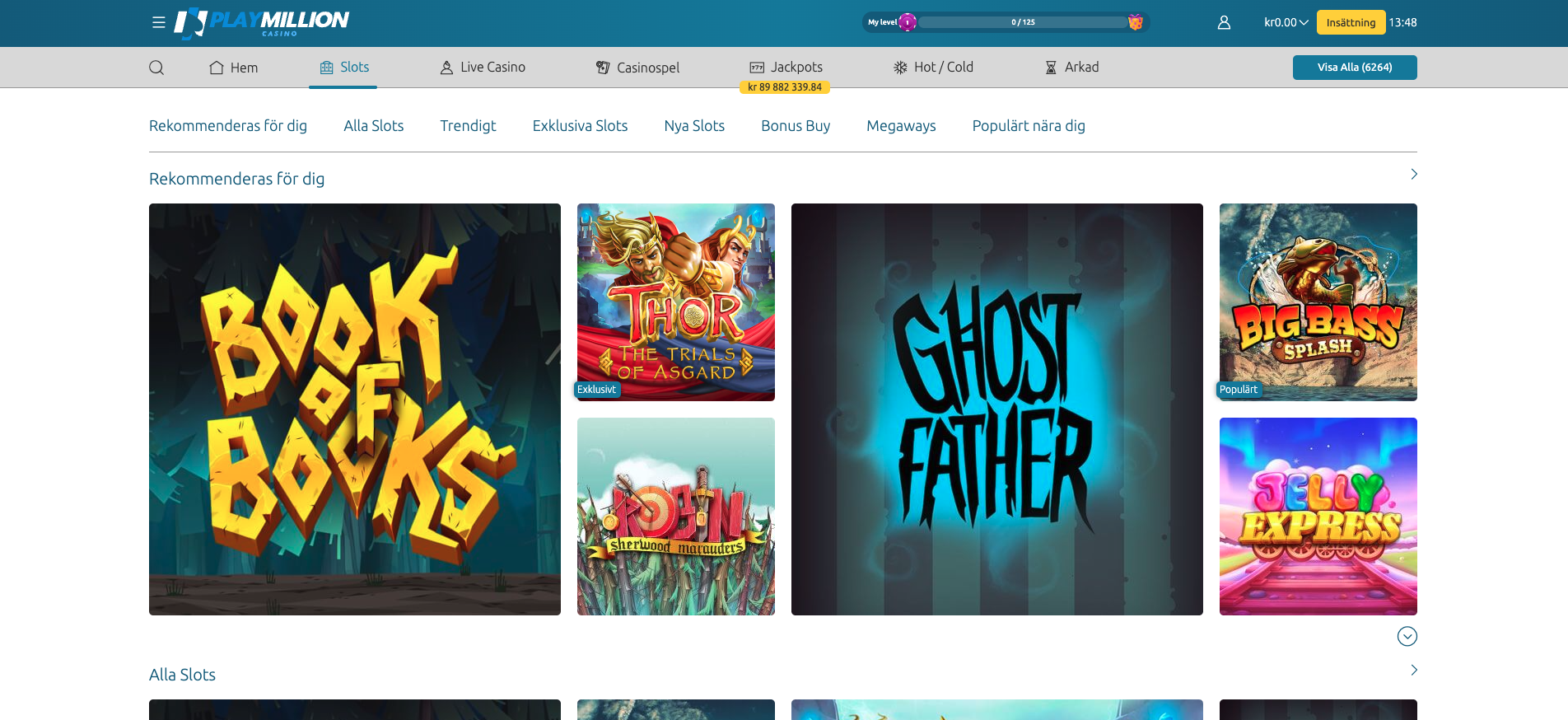Image resolution: width=1568 pixels, height=720 pixels.
Task: Open Robin Sherwood Marauders game
Action: (x=676, y=517)
